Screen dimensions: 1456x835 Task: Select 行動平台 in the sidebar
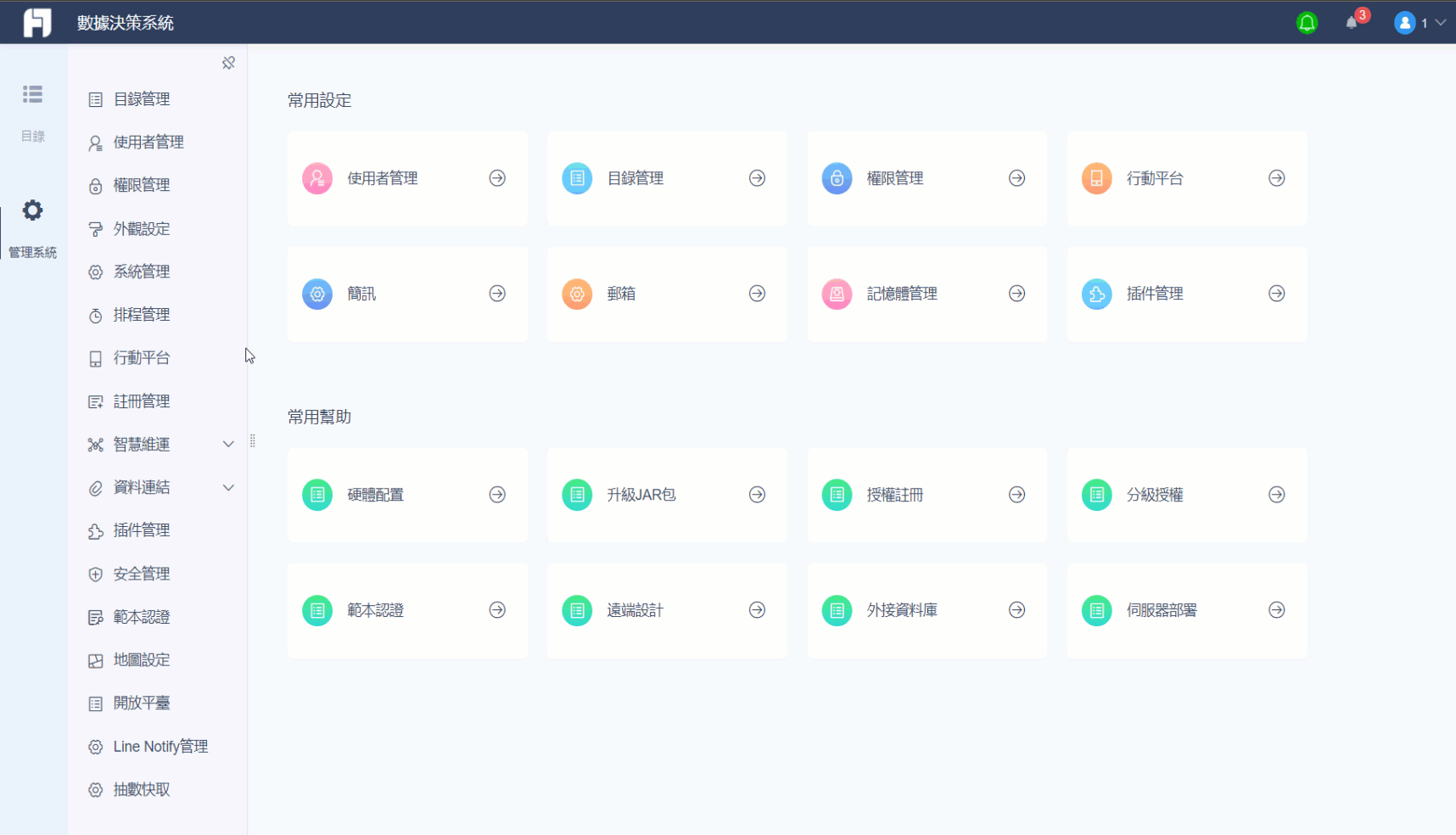(x=158, y=358)
